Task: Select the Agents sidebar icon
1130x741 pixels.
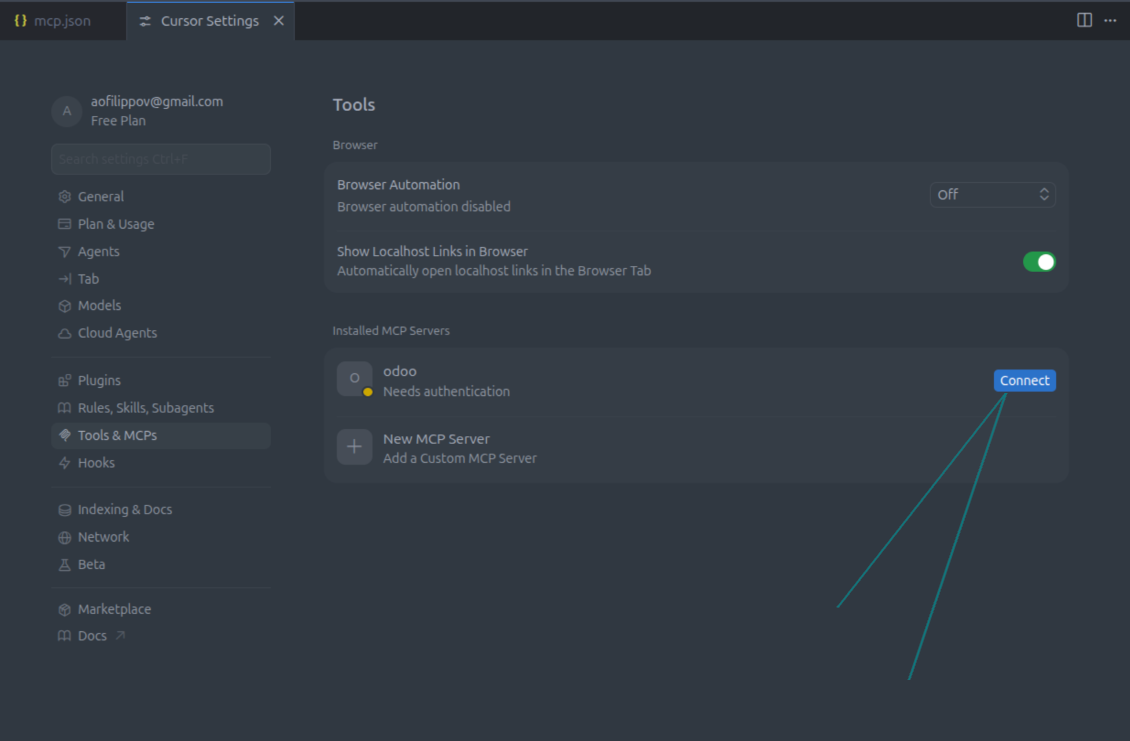Action: [x=64, y=251]
